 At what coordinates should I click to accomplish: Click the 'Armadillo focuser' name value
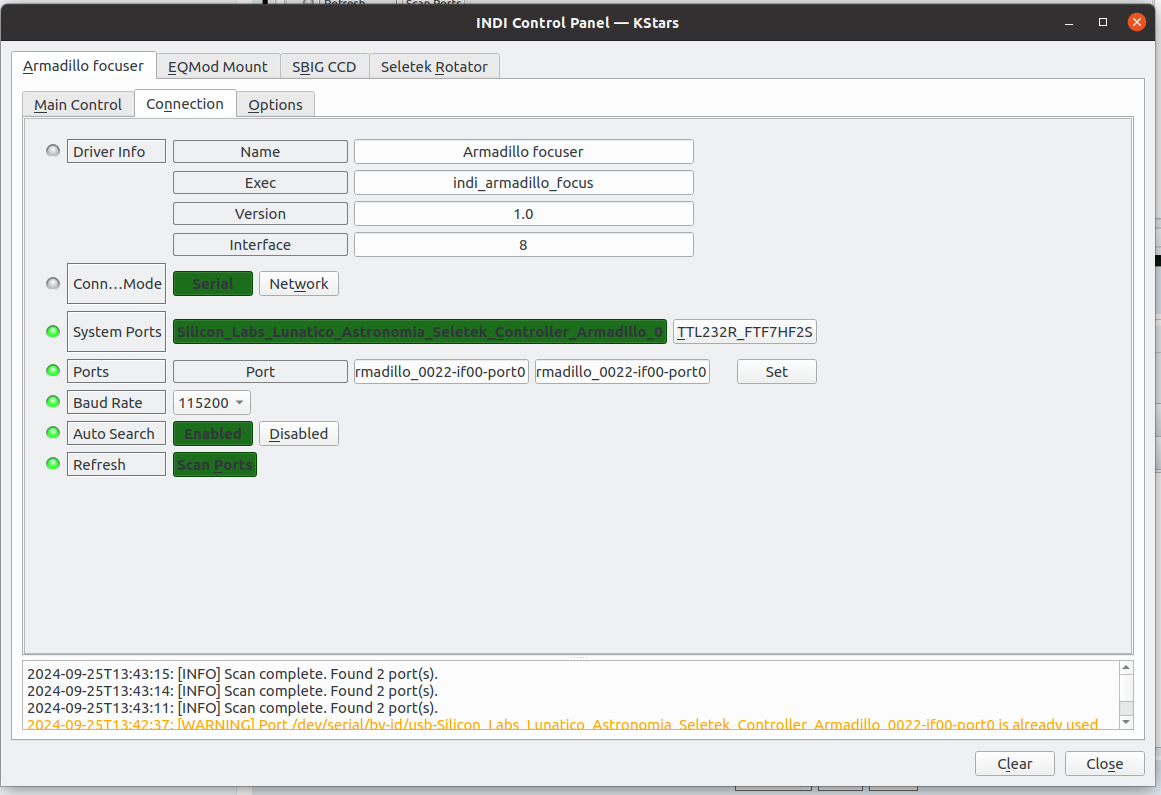click(523, 152)
